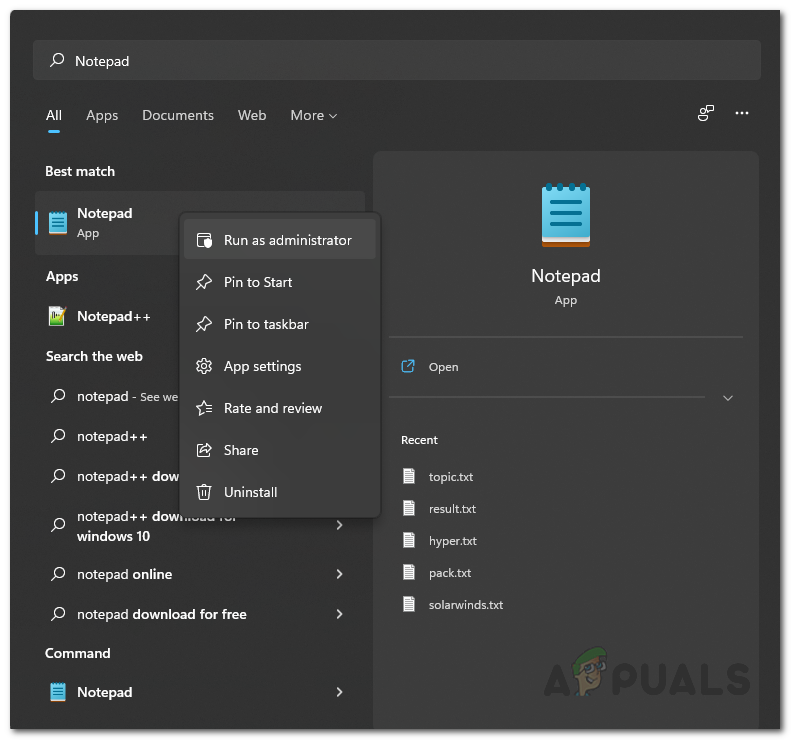Expand the More filter dropdown

tap(313, 116)
